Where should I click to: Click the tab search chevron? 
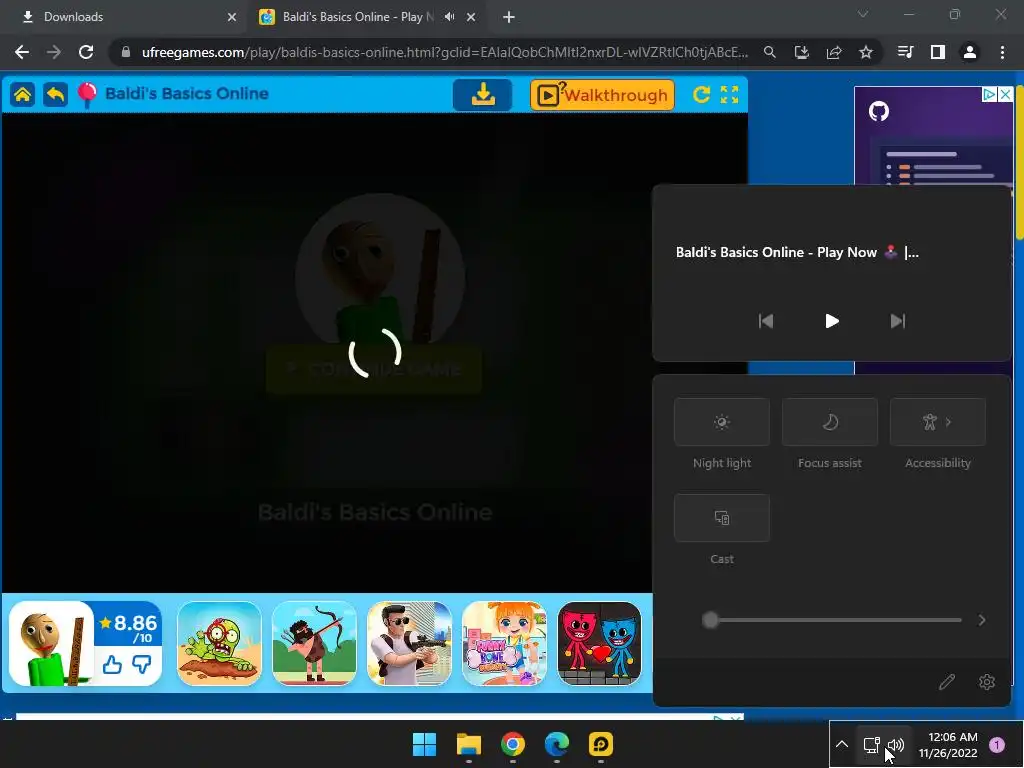(x=863, y=14)
